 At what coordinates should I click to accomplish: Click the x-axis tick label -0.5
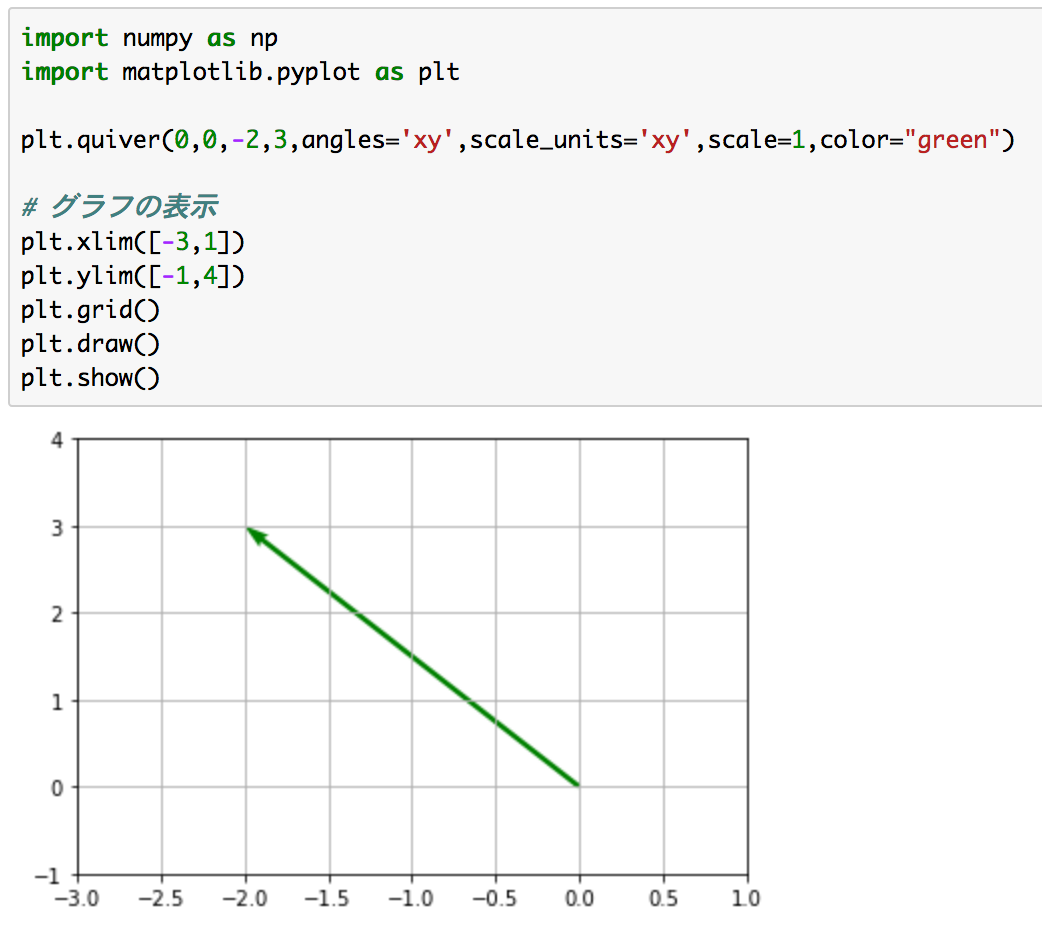click(494, 899)
